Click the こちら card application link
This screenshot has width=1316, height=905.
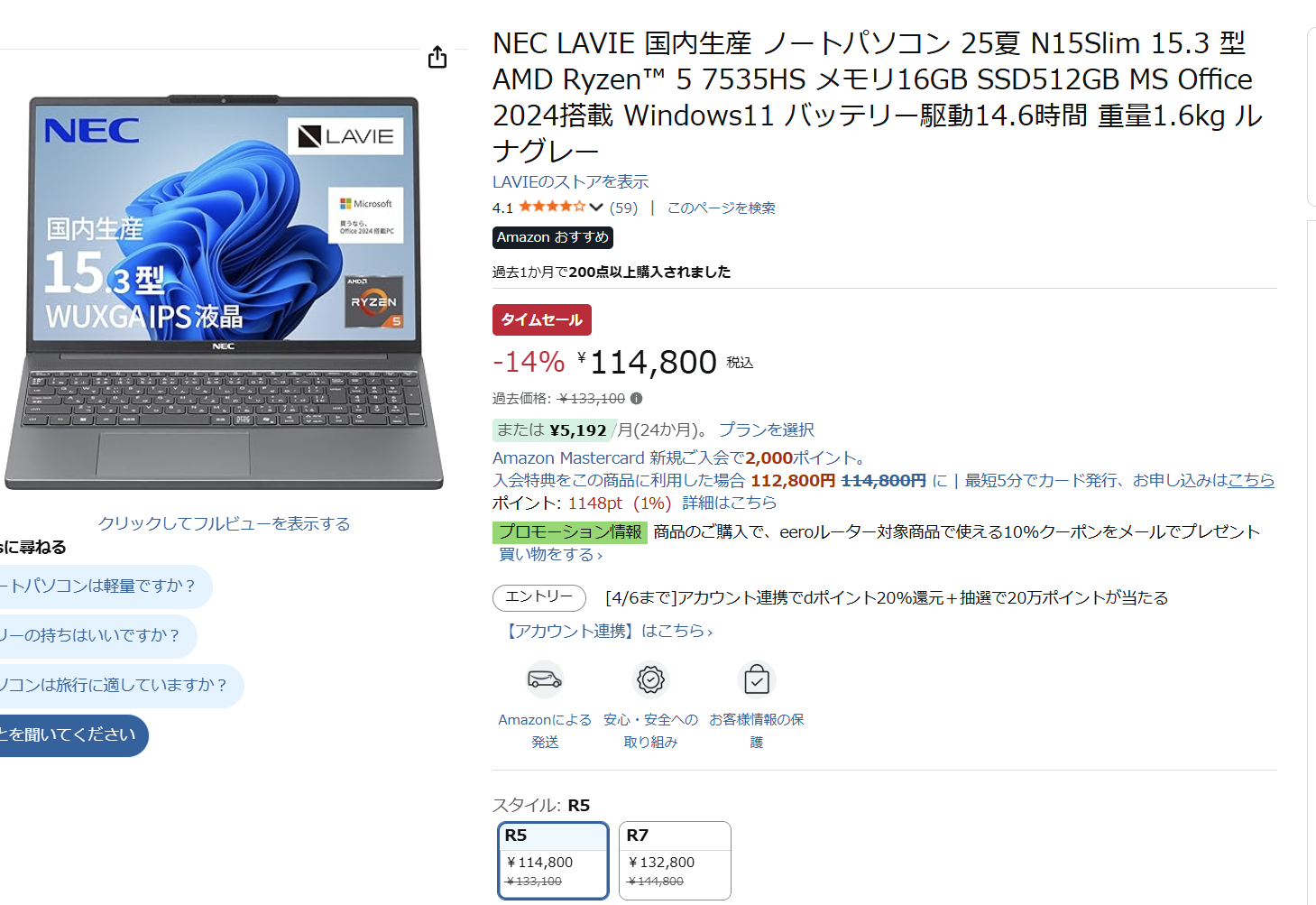pyautogui.click(x=1251, y=480)
